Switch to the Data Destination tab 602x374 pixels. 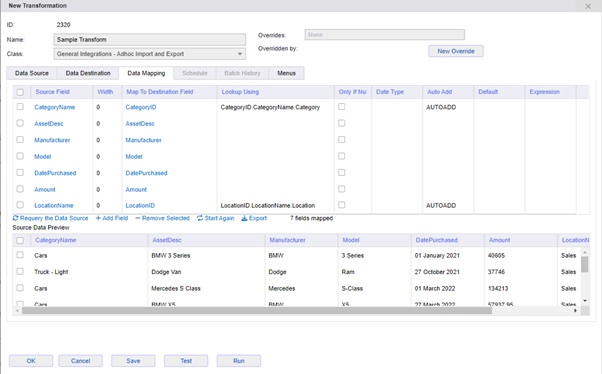[88, 73]
